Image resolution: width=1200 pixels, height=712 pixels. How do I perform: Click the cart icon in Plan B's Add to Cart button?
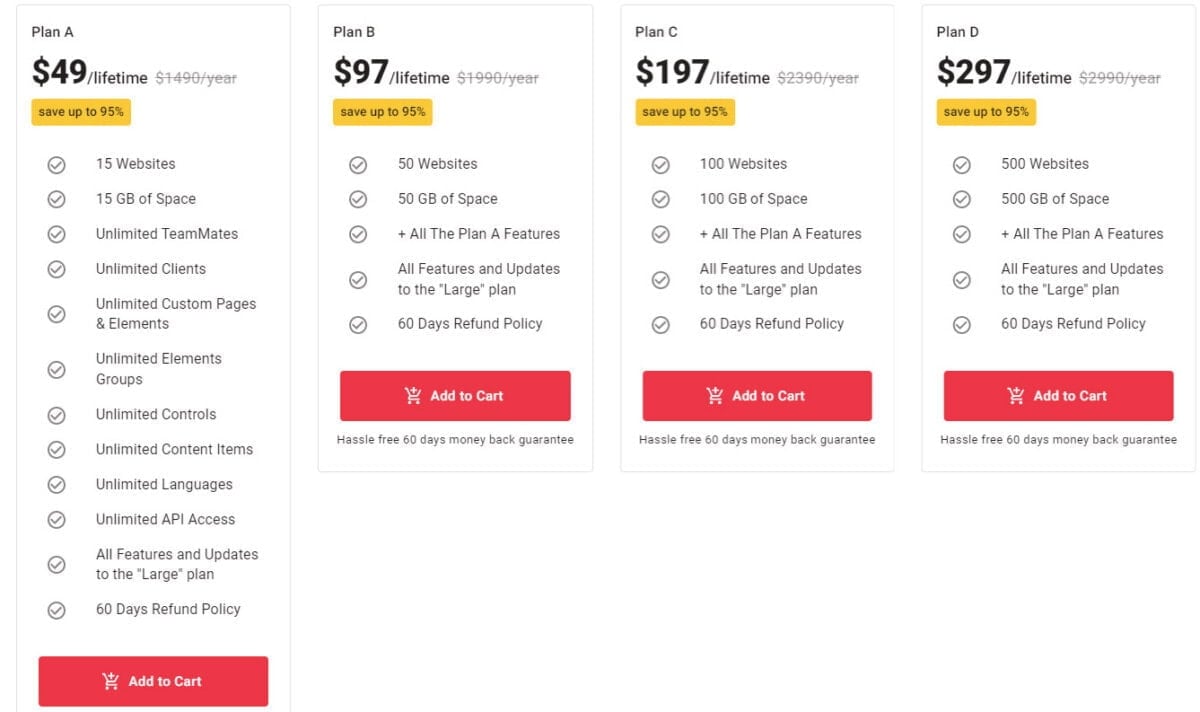[413, 395]
